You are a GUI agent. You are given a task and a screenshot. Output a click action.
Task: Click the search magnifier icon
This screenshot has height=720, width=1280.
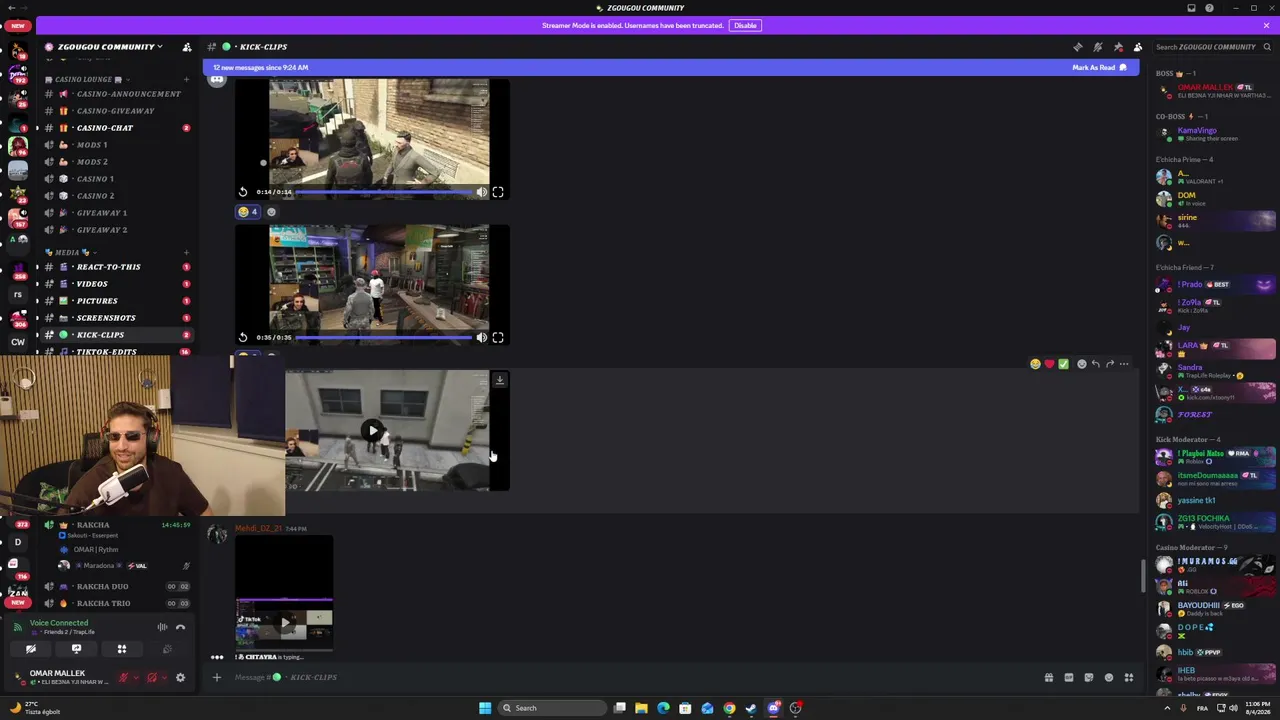click(x=1266, y=47)
